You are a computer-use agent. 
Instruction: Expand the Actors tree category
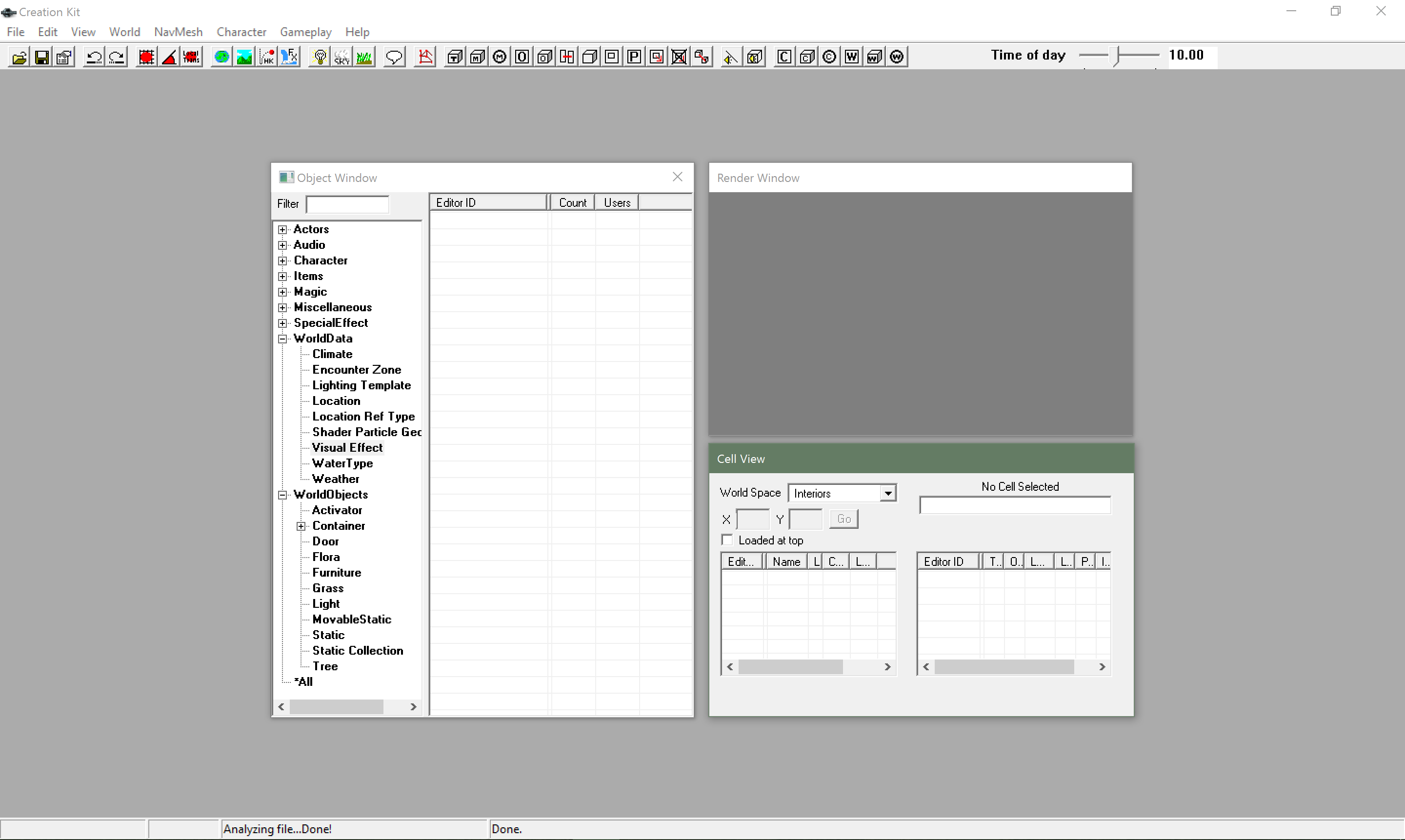click(282, 229)
